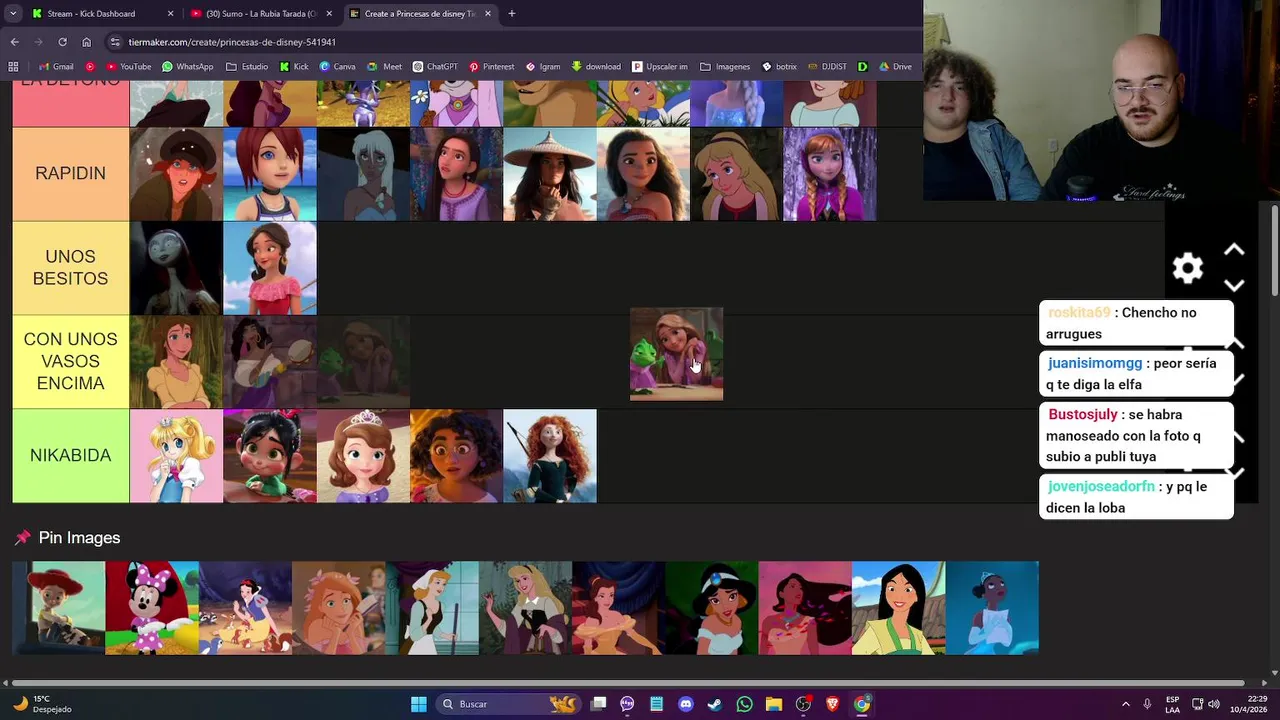Open the Drive bookmark
1280x720 pixels.
[x=894, y=67]
